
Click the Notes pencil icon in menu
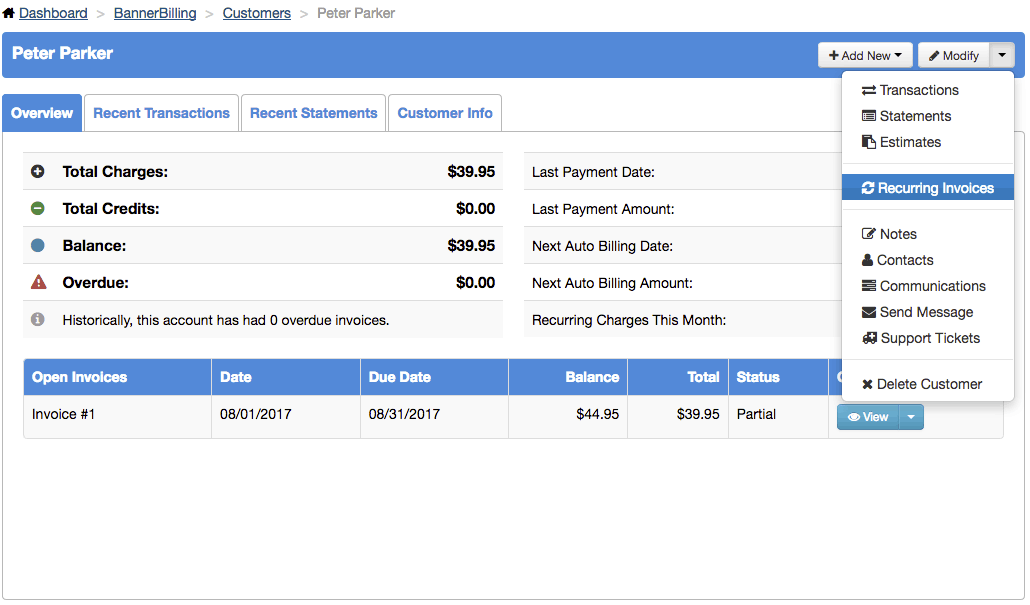pyautogui.click(x=868, y=234)
